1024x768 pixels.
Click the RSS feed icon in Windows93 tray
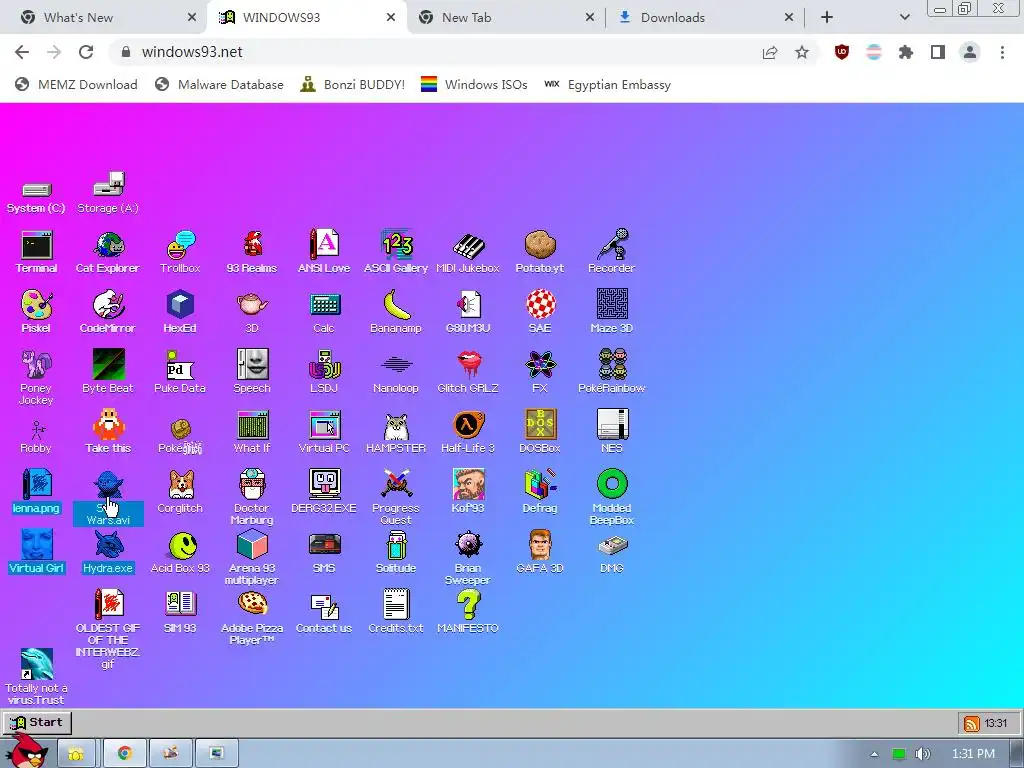(x=972, y=723)
